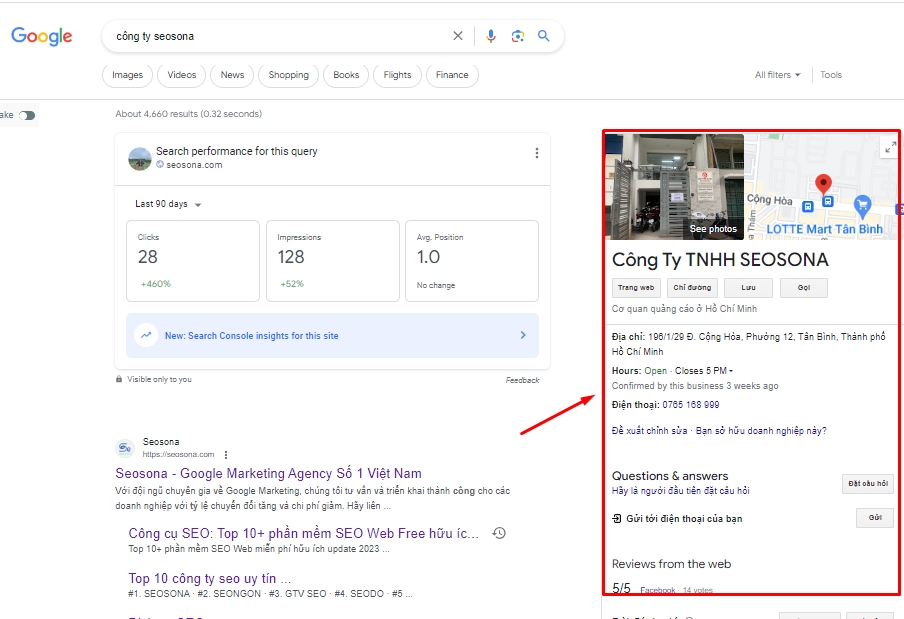The height and width of the screenshot is (619, 904).
Task: Expand business hours next to Closes 5 PM
Action: pyautogui.click(x=731, y=371)
